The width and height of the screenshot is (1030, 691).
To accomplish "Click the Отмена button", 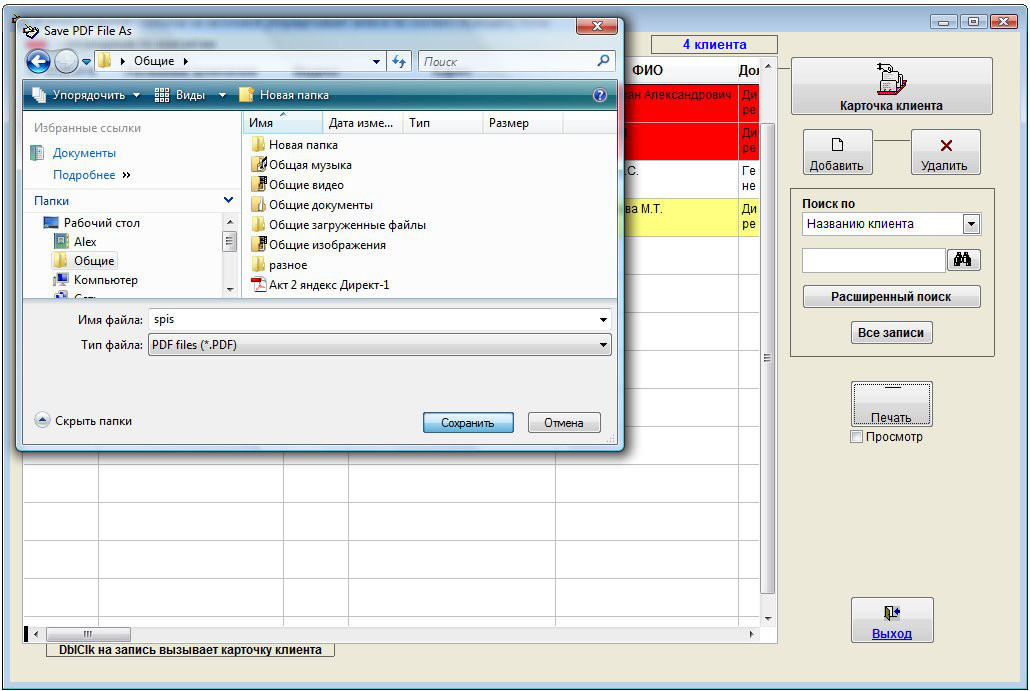I will (x=564, y=422).
